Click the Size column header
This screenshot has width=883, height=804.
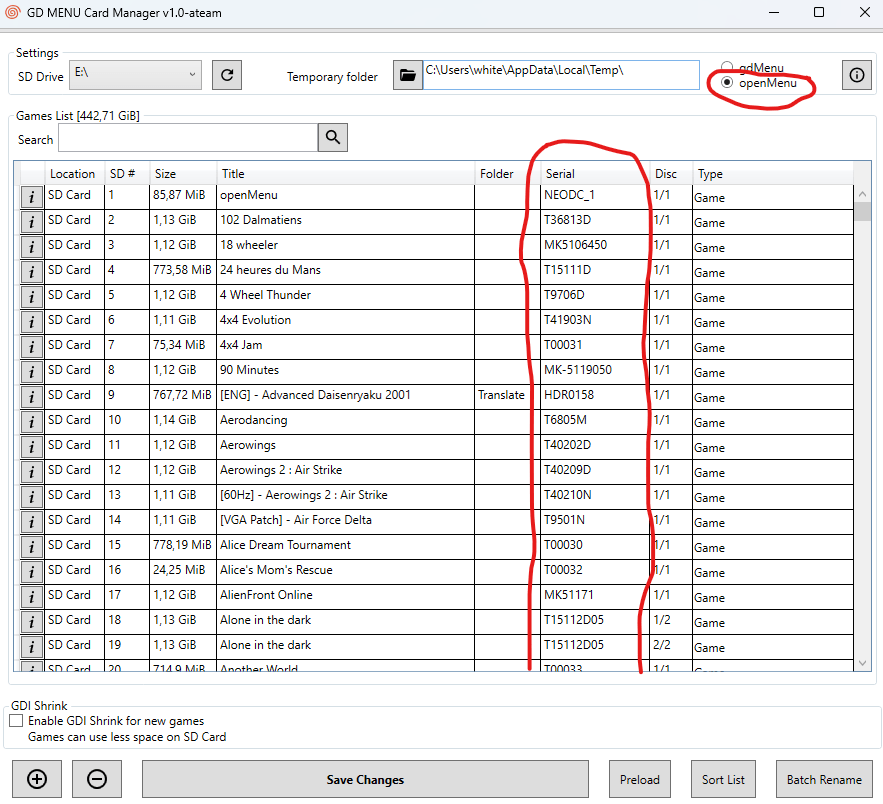coord(183,174)
